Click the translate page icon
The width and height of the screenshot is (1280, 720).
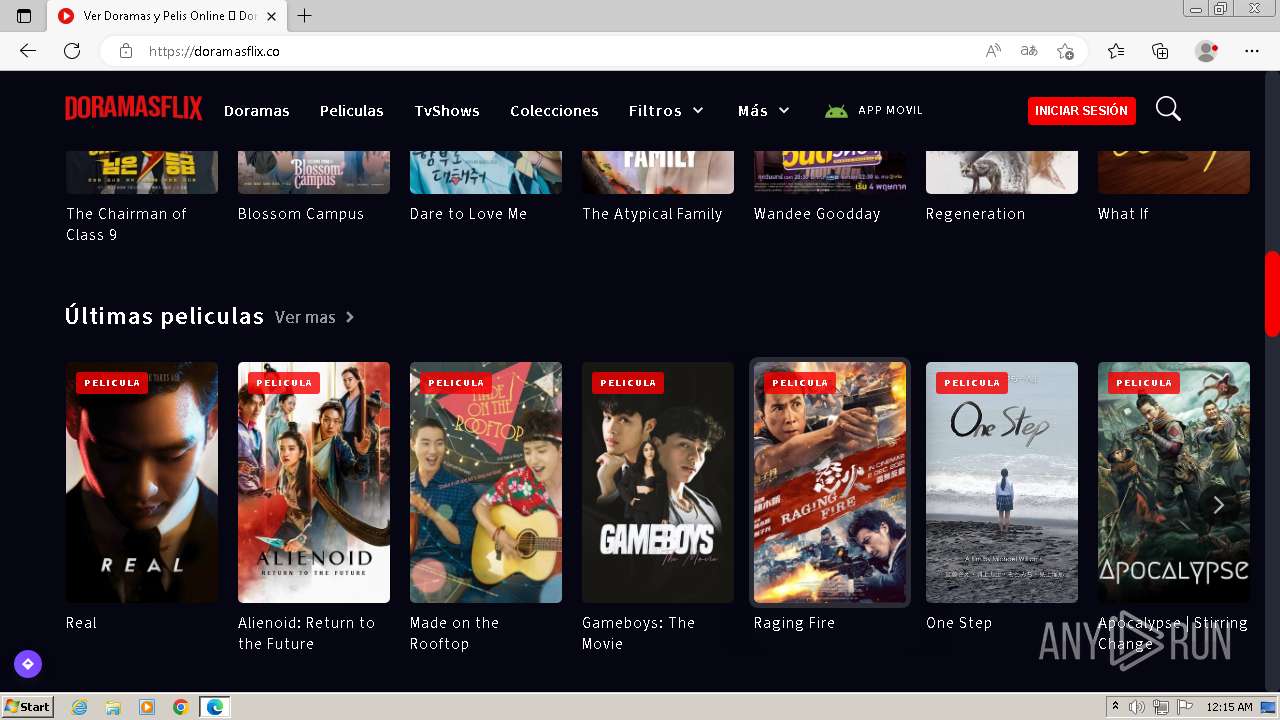point(1028,51)
